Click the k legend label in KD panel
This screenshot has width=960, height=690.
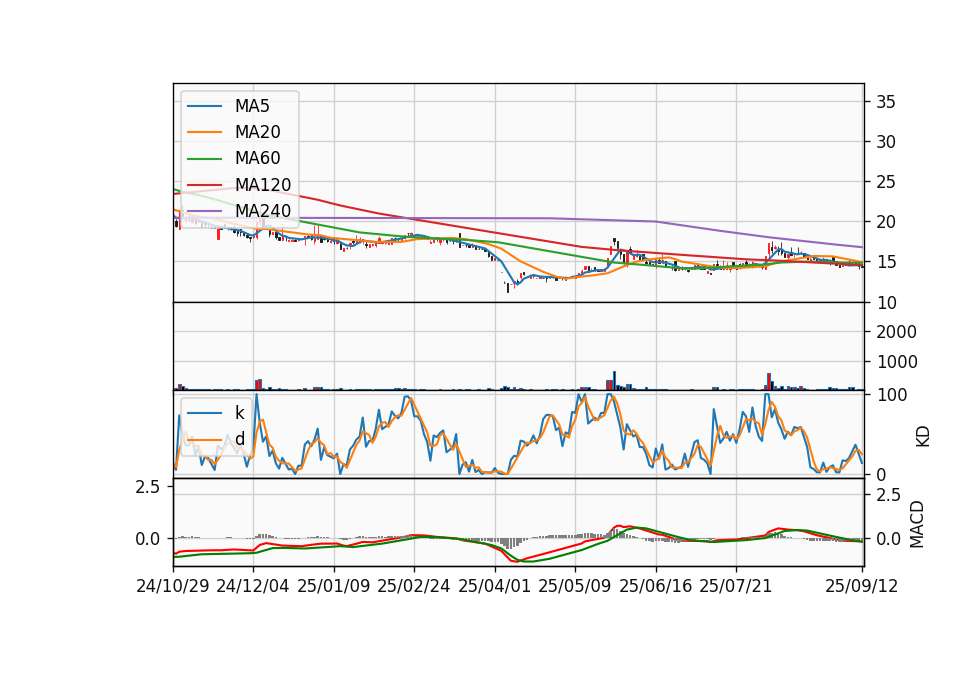point(239,413)
